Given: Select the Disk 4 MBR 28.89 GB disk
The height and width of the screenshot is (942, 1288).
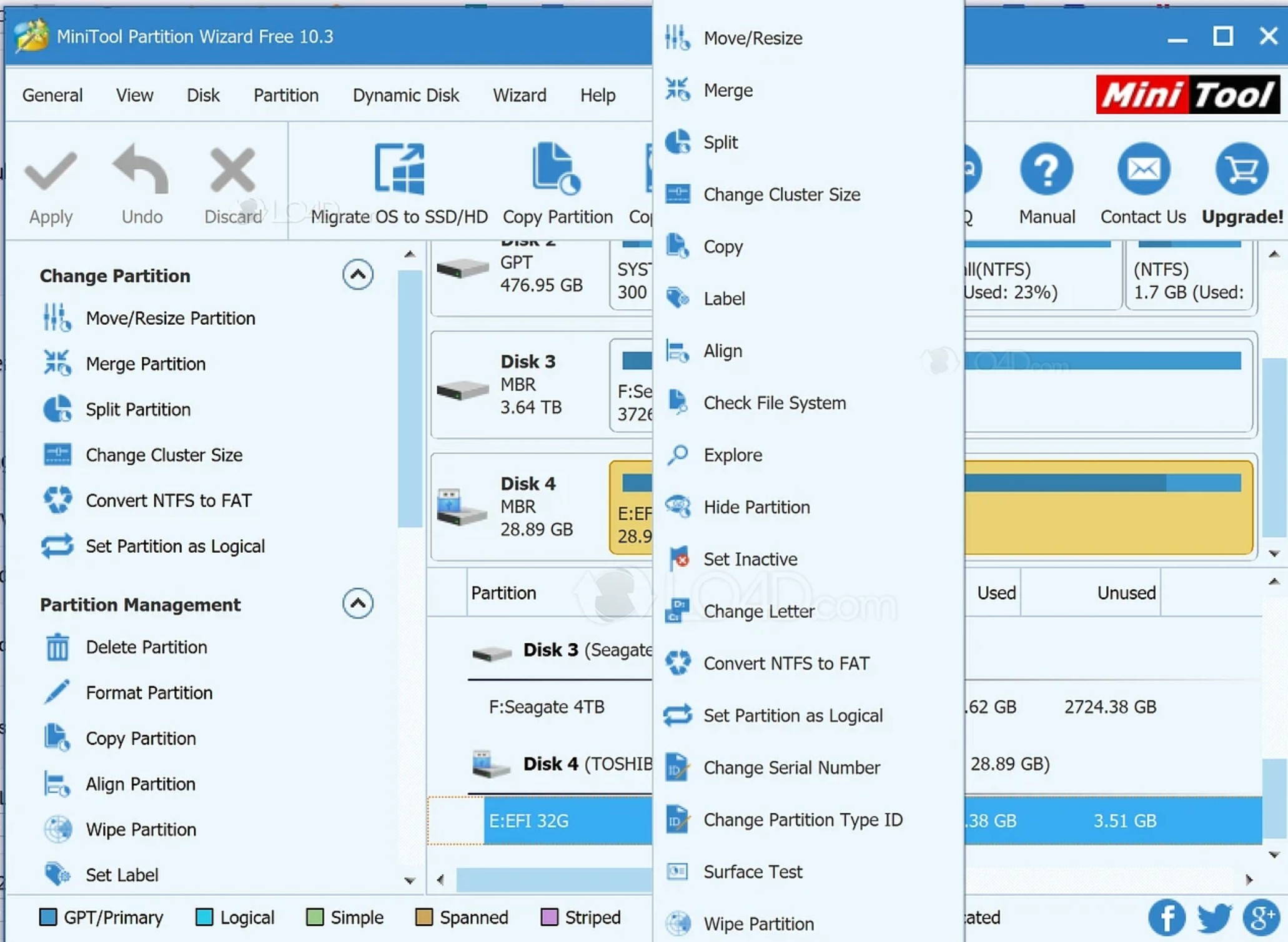Looking at the screenshot, I should tap(520, 507).
